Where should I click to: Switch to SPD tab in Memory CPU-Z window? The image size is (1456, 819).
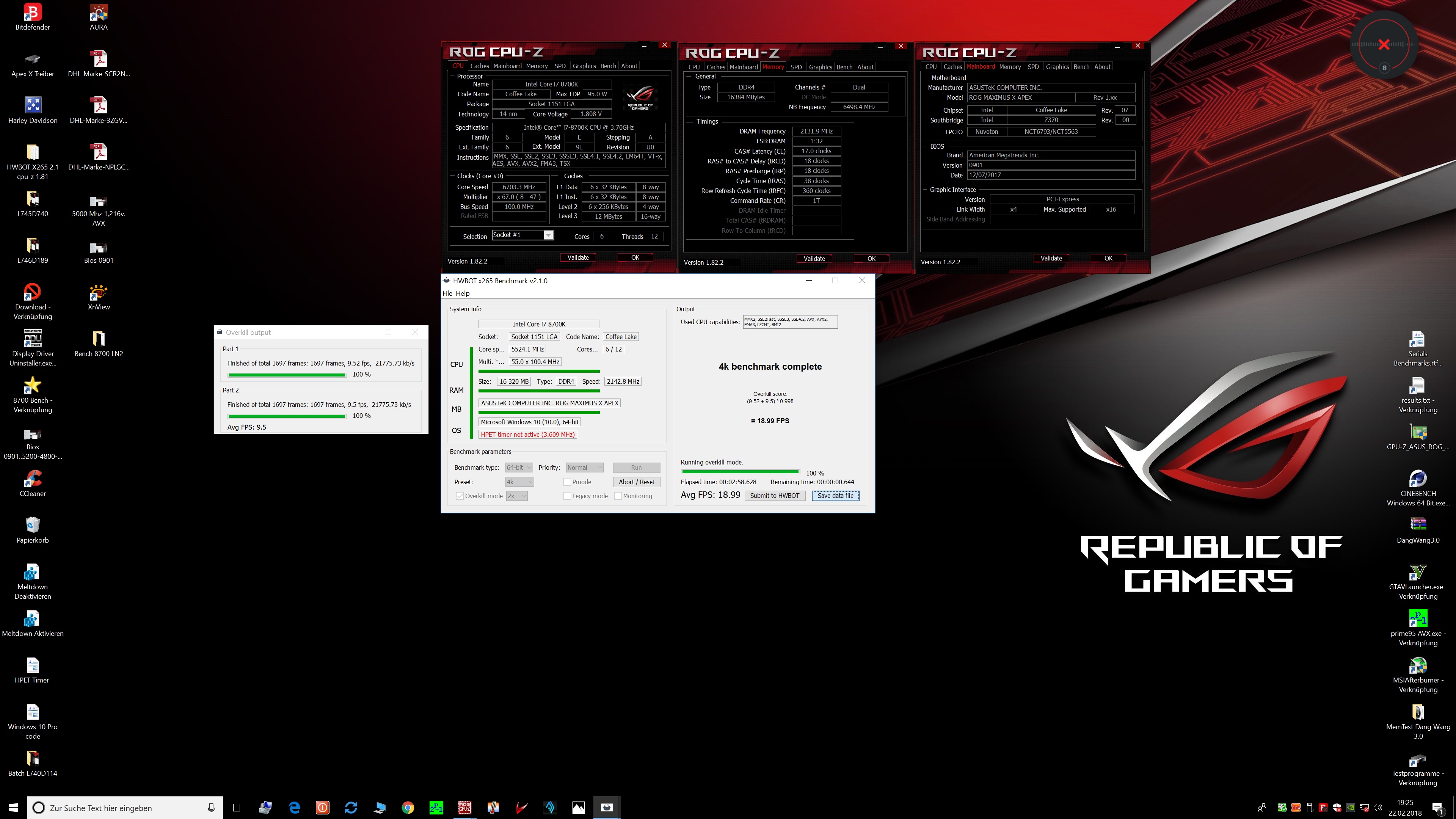coord(796,67)
